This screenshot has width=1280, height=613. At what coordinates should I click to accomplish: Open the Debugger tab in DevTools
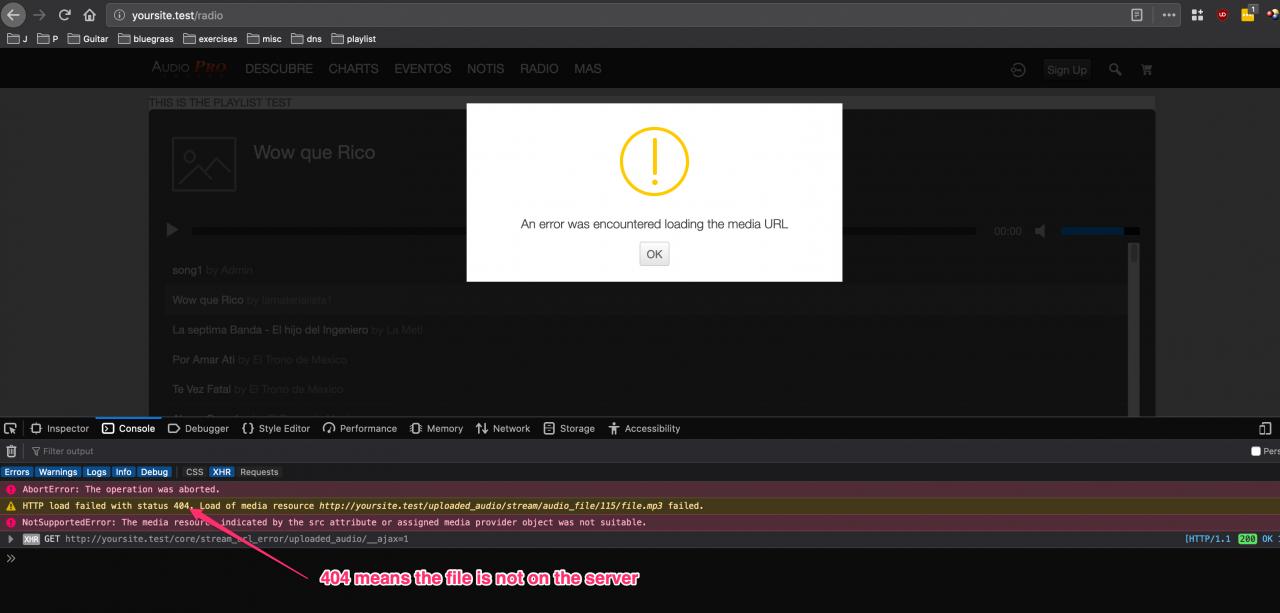(x=198, y=428)
